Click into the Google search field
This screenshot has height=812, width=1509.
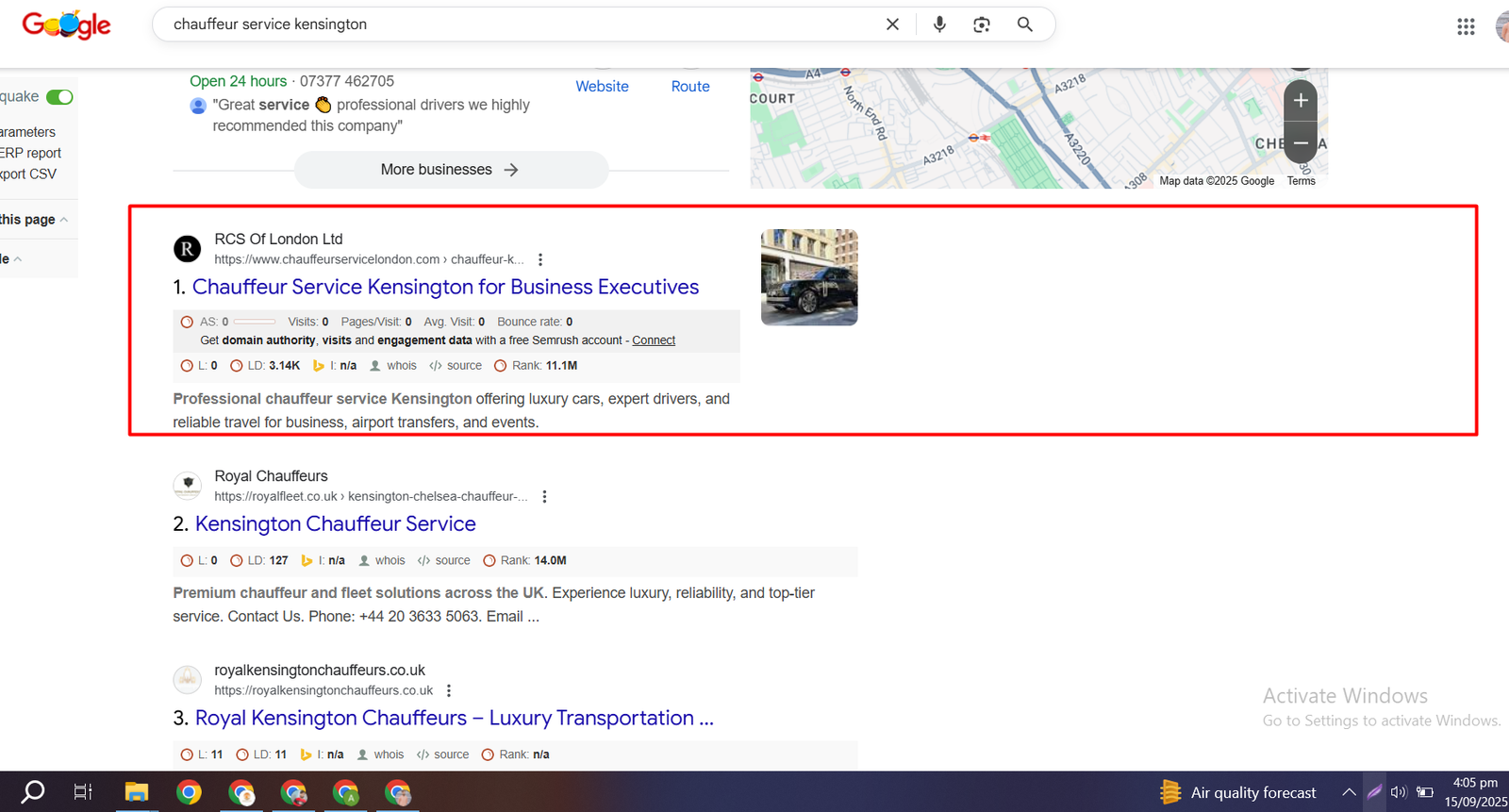[519, 25]
